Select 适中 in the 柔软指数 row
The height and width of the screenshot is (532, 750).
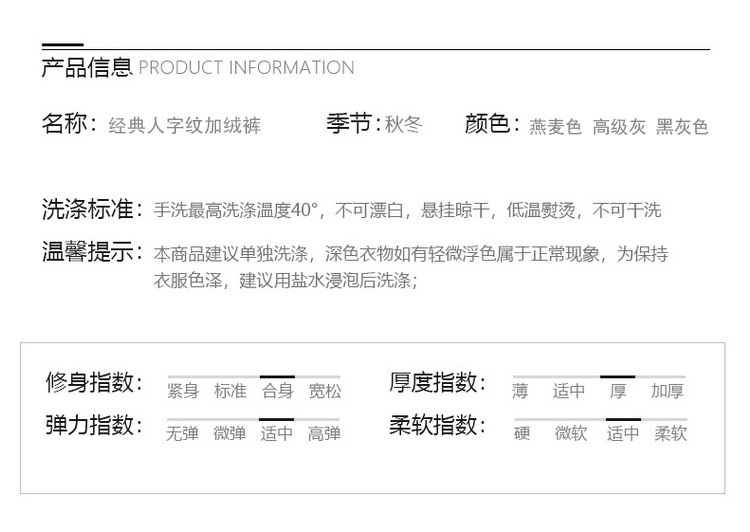click(623, 433)
